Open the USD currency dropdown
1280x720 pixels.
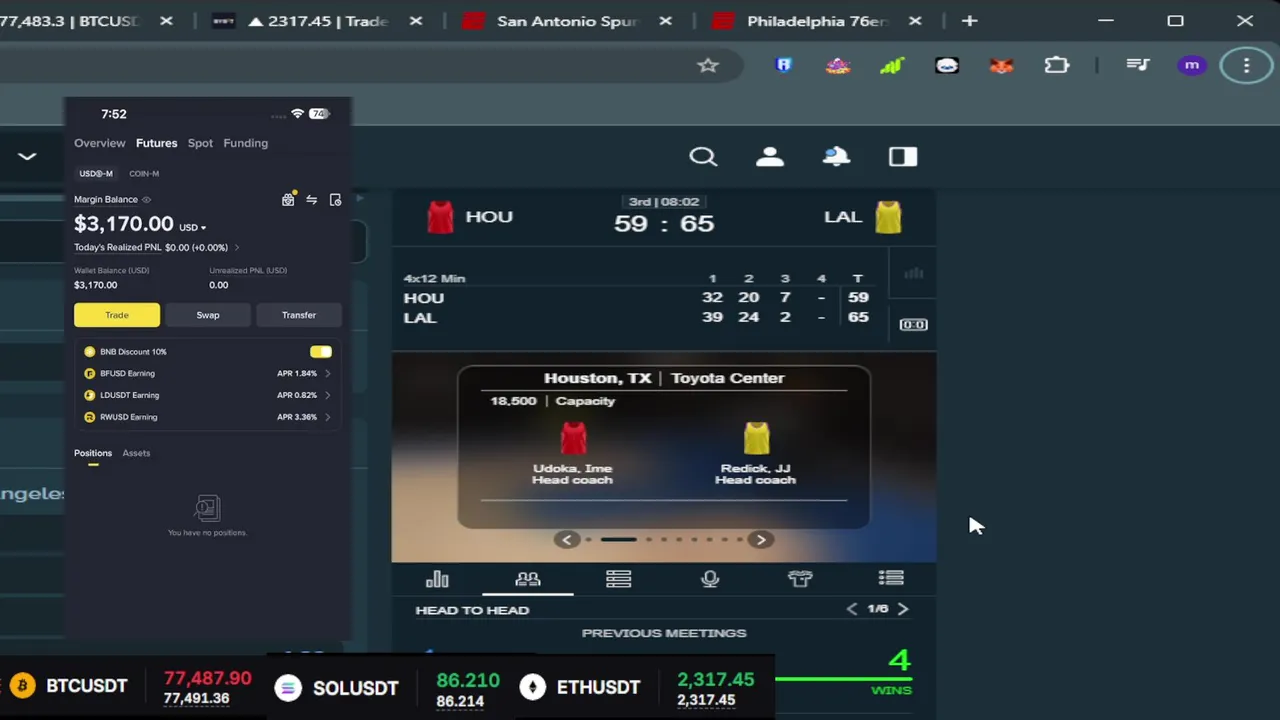192,227
